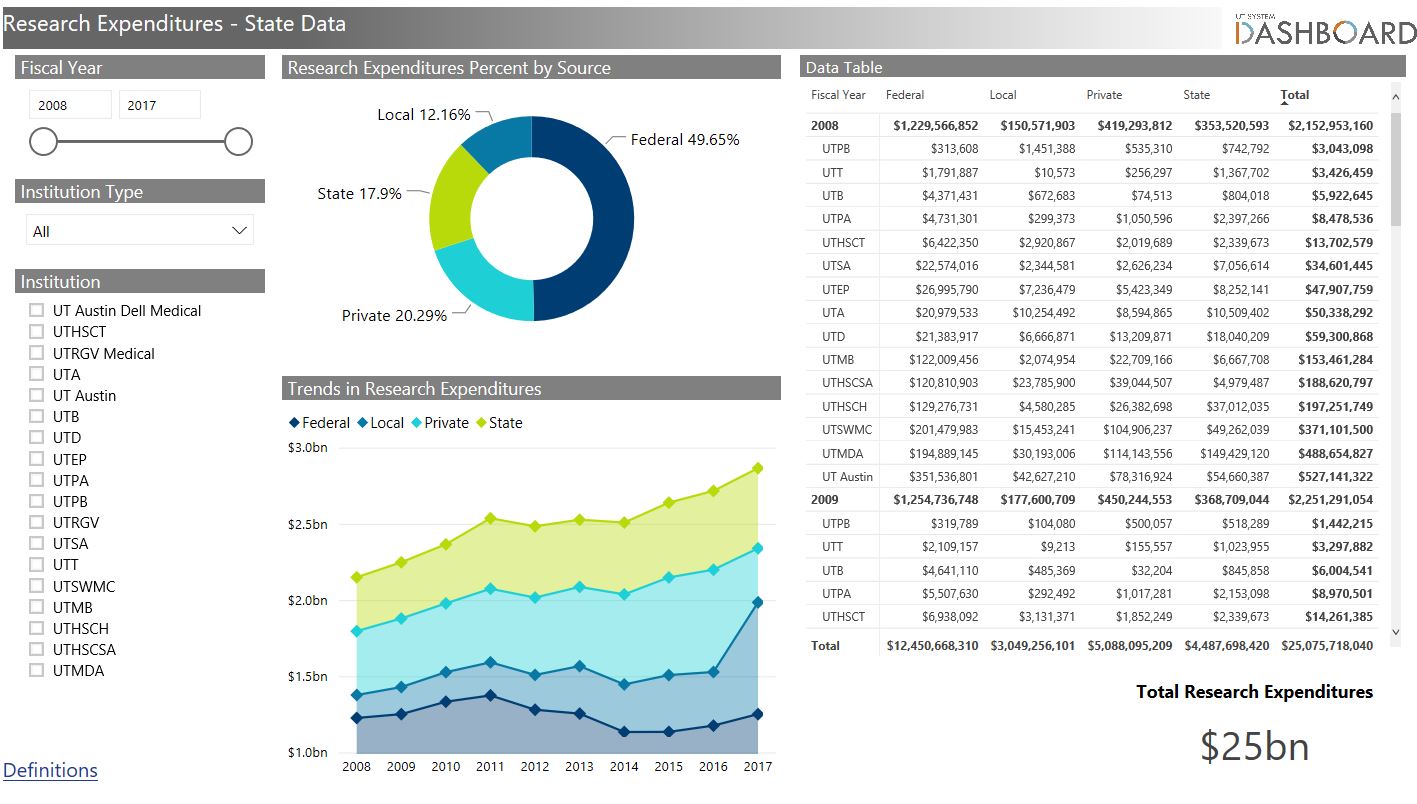Toggle the UTMDA institution checkbox
Screen dimensions: 1417x804
[36, 670]
